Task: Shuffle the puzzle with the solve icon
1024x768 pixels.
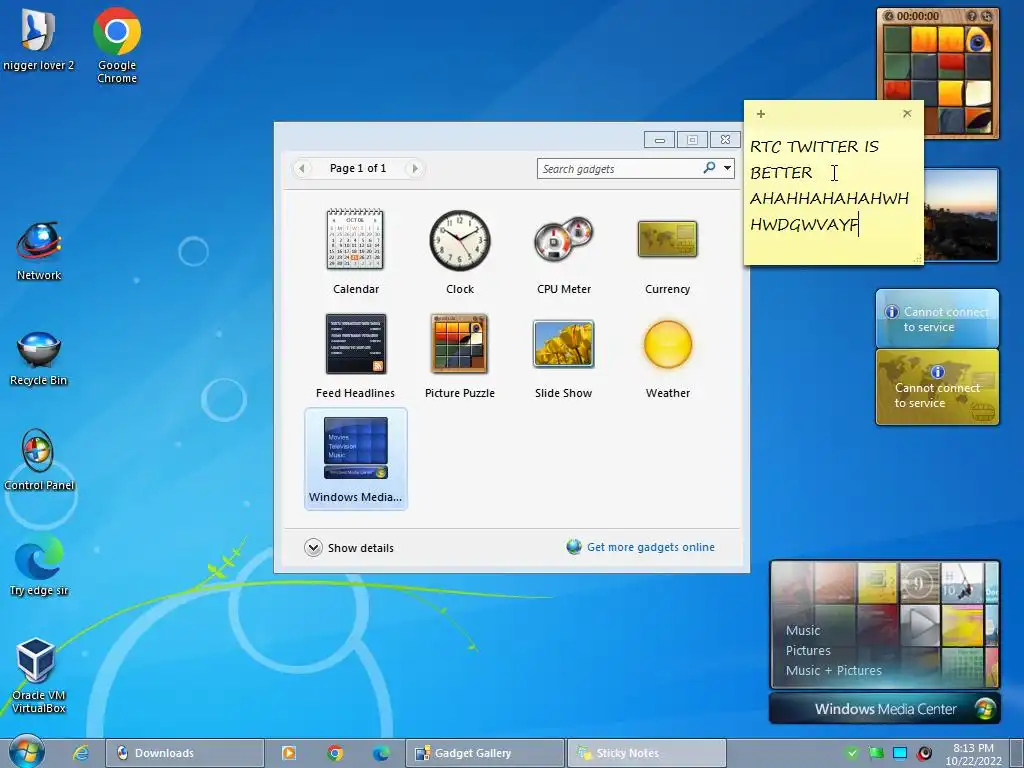Action: click(x=987, y=16)
